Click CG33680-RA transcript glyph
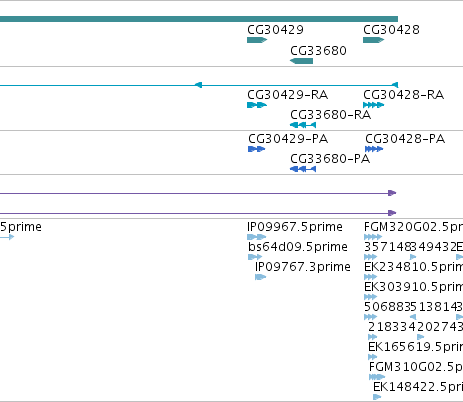 point(303,125)
